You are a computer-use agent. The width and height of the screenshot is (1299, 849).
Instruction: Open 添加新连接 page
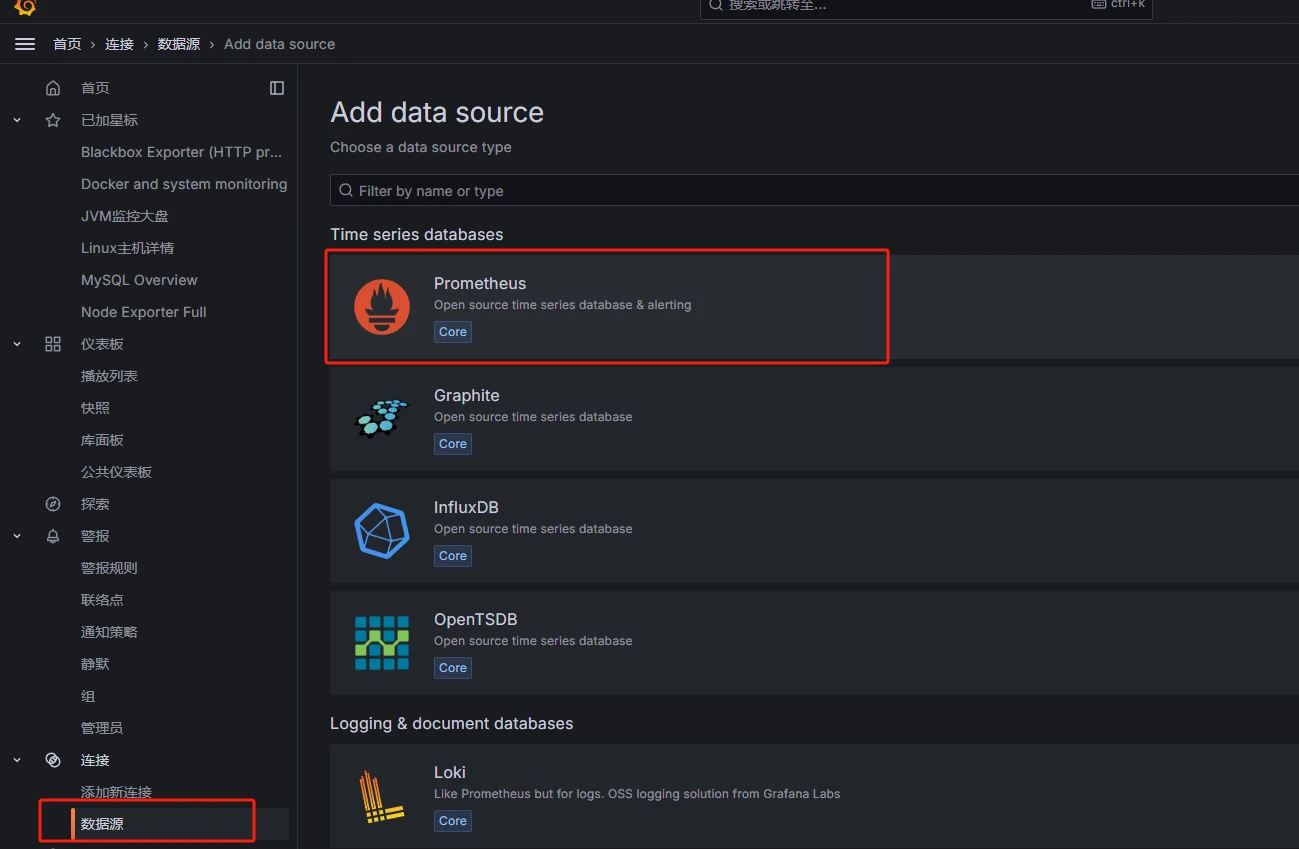click(116, 792)
